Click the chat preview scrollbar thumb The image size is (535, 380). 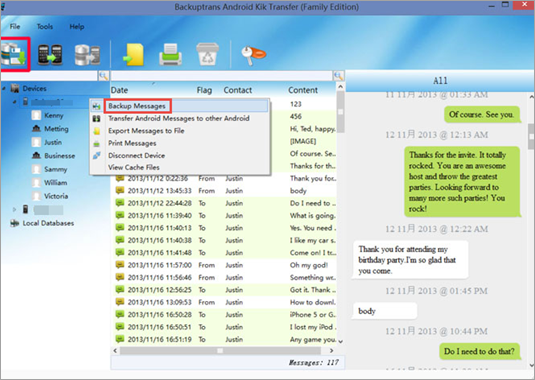click(x=531, y=136)
